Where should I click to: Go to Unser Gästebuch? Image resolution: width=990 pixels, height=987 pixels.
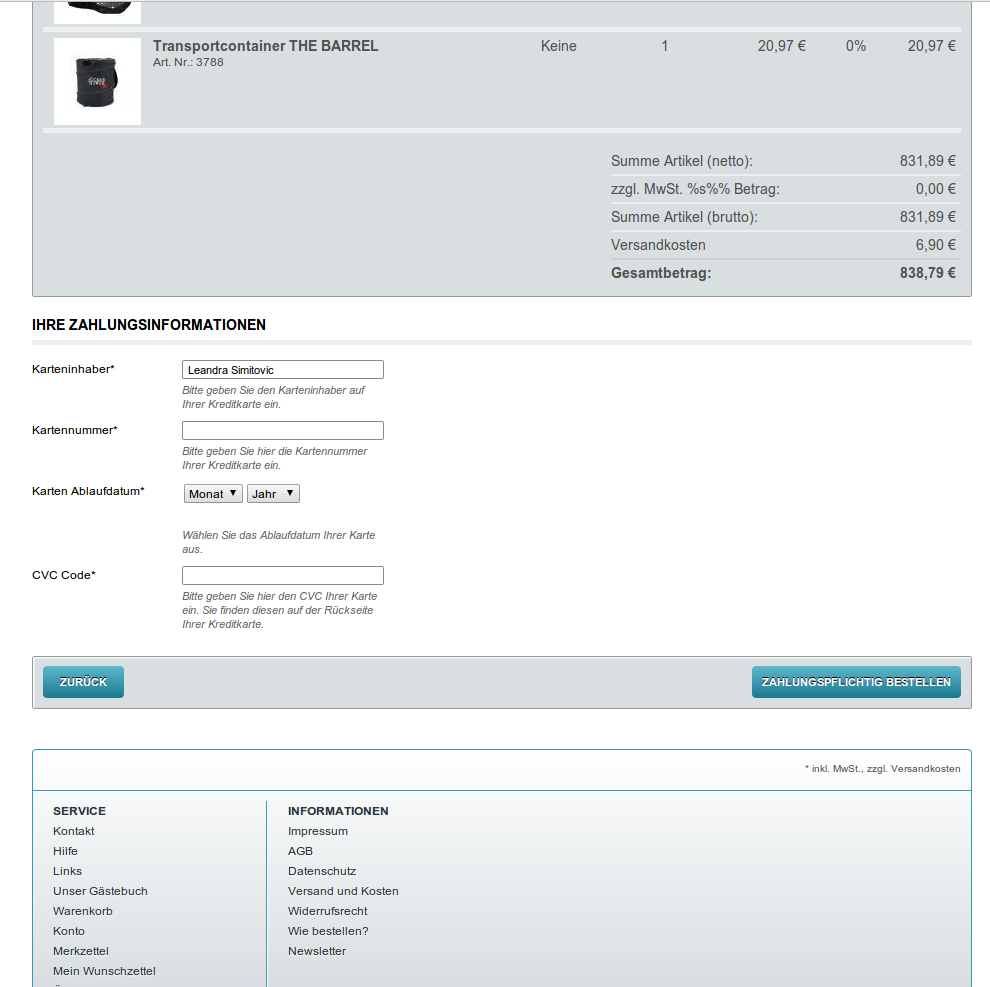100,891
